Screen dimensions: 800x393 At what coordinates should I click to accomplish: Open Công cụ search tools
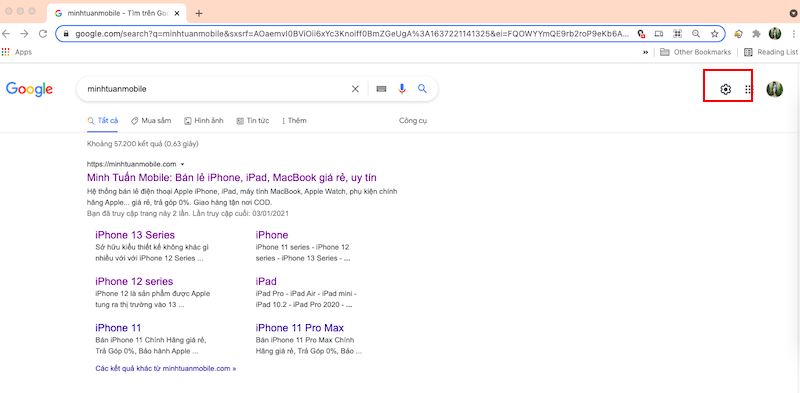pyautogui.click(x=413, y=121)
